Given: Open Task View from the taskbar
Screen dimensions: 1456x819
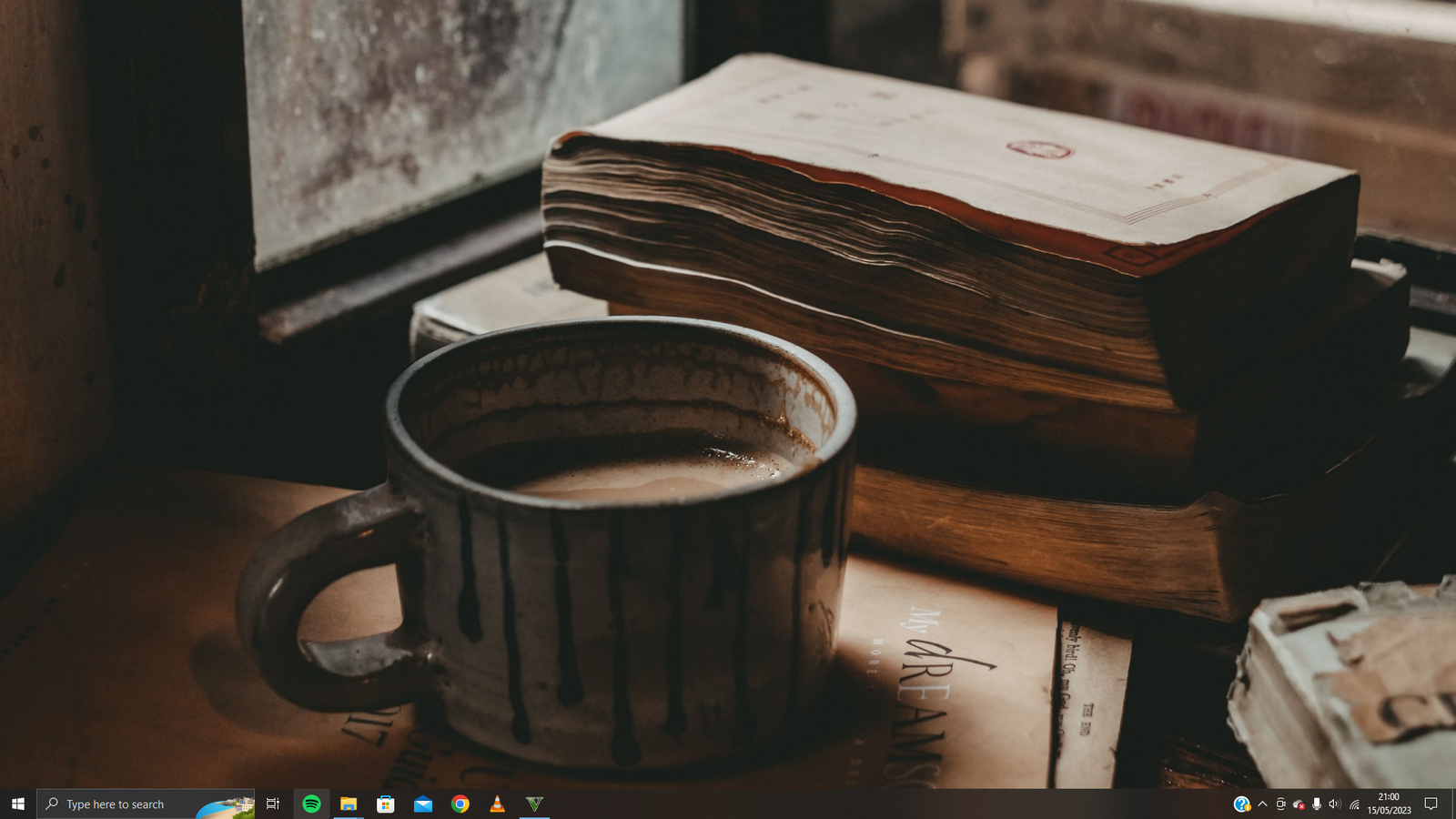Looking at the screenshot, I should [x=272, y=804].
